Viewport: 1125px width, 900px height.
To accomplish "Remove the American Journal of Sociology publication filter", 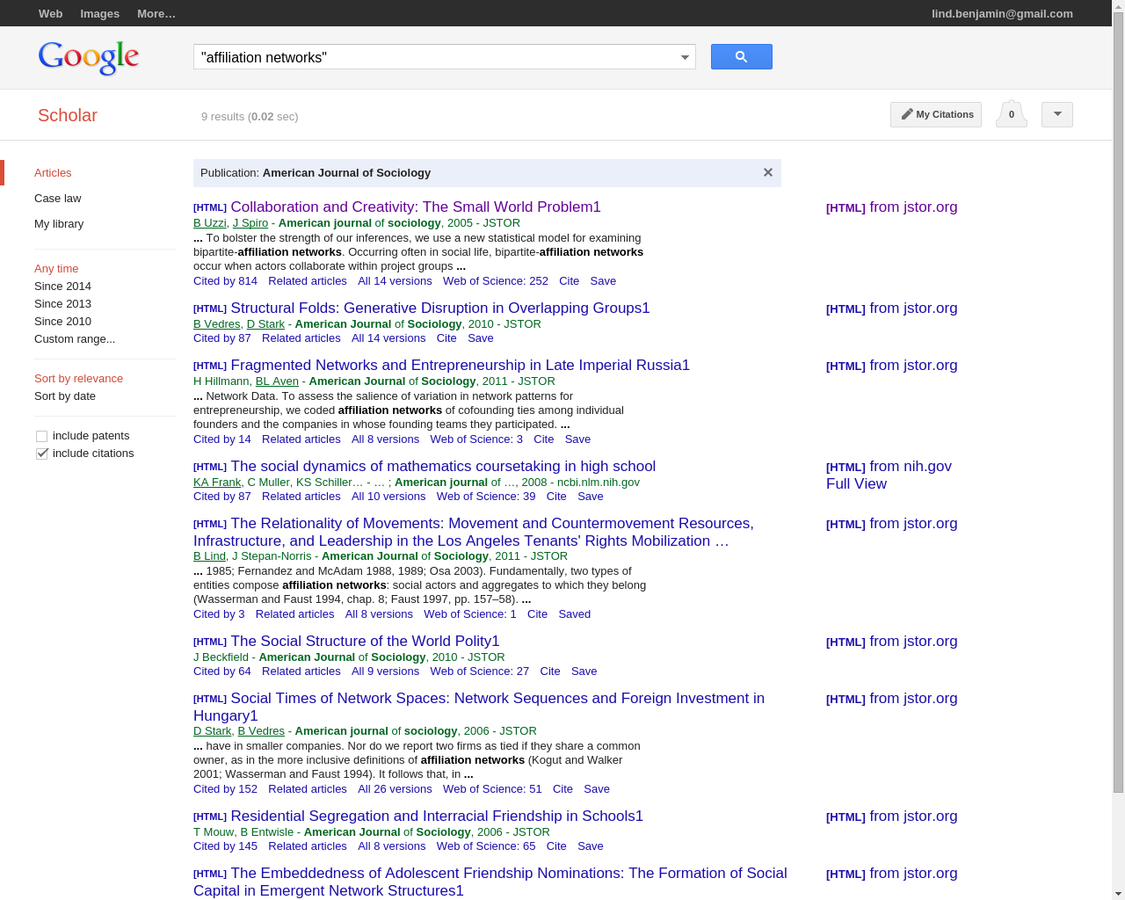I will 768,172.
